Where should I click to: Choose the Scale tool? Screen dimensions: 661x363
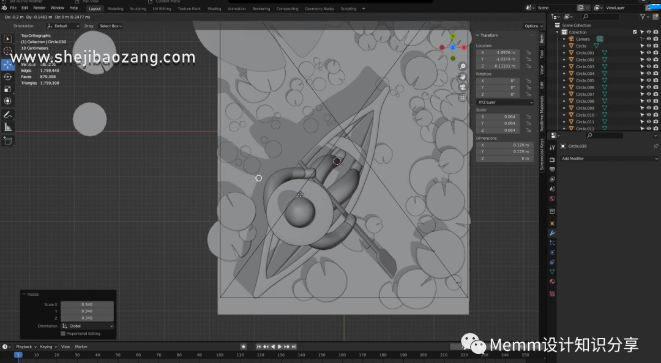(x=8, y=89)
